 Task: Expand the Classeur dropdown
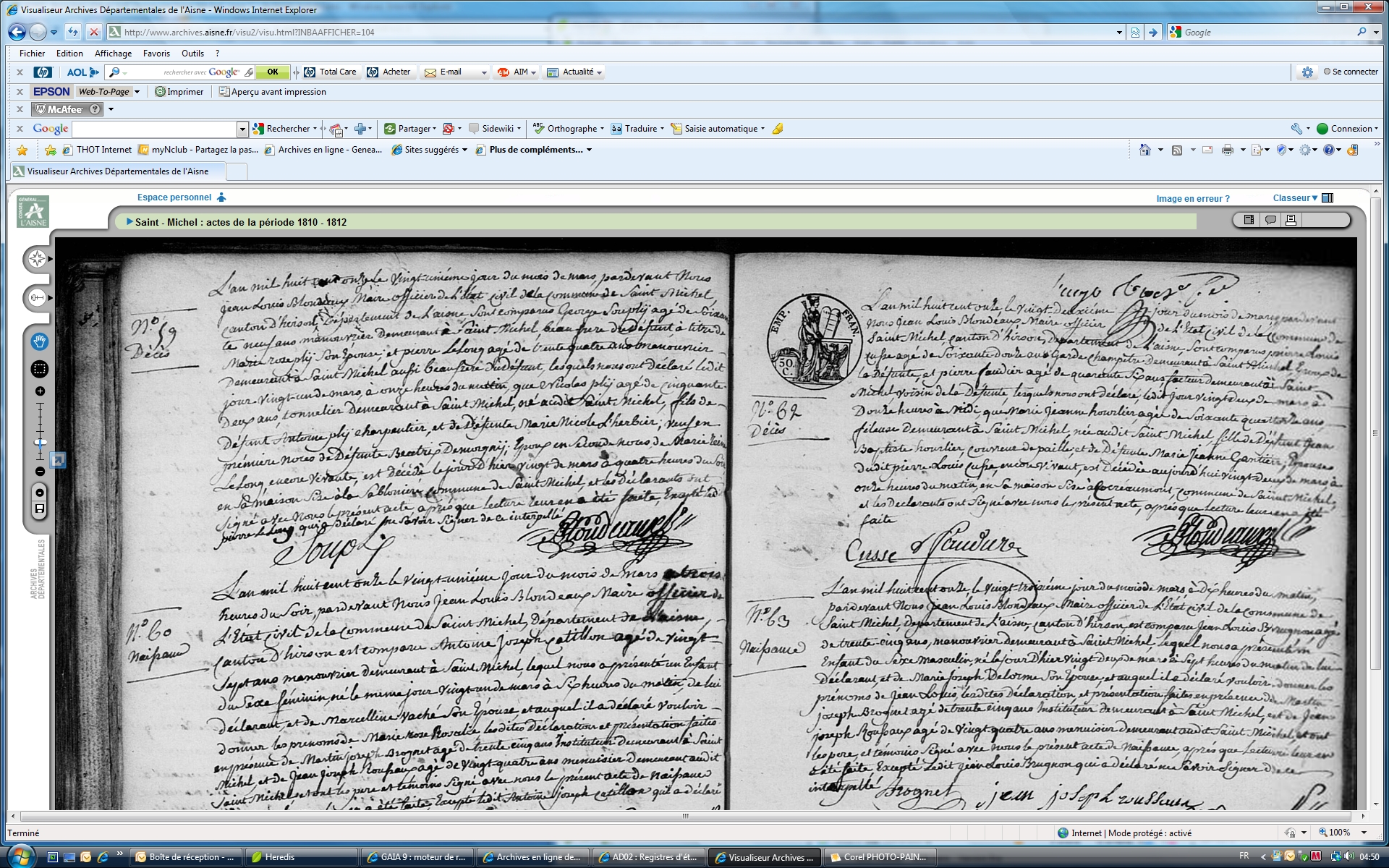coord(1295,198)
